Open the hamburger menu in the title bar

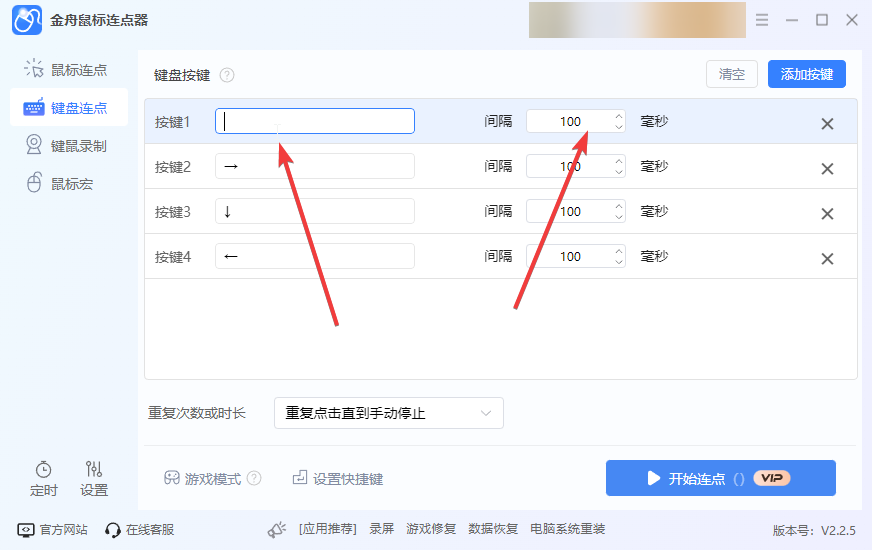click(762, 20)
